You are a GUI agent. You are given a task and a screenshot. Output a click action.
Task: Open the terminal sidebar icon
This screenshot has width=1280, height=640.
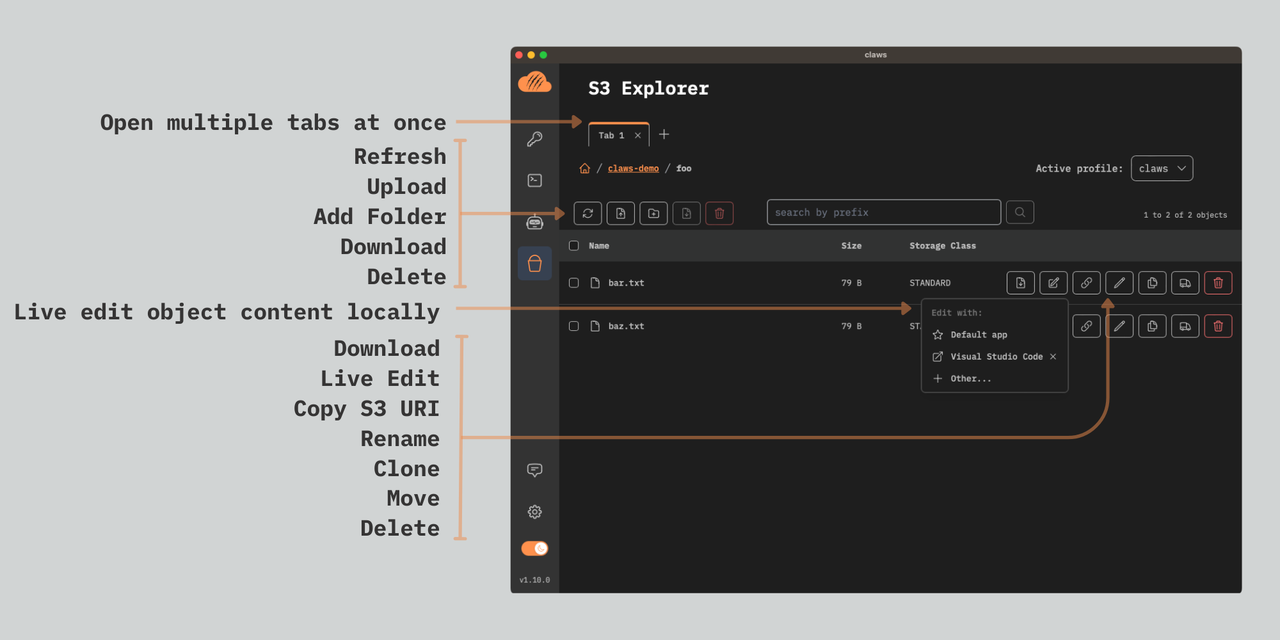point(535,180)
